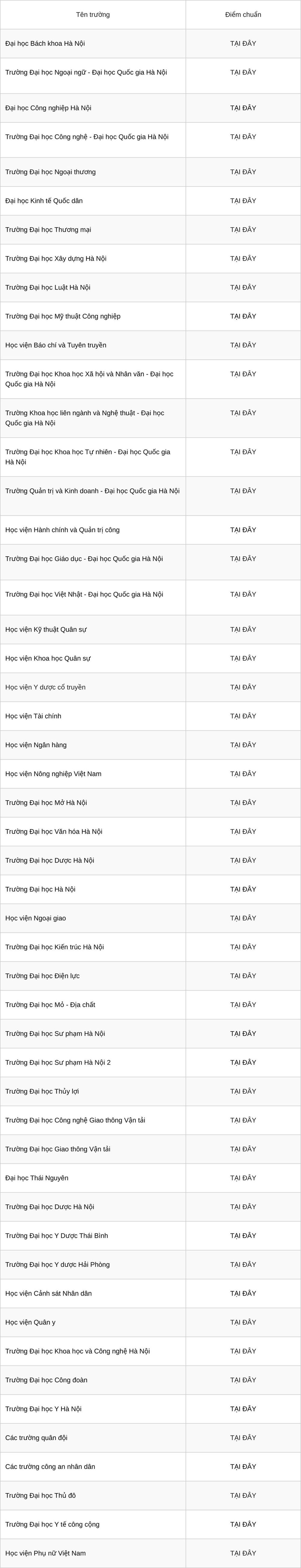Click TẠI ĐÂY for Học viện Ngoại giao
301x1568 pixels.
click(243, 919)
